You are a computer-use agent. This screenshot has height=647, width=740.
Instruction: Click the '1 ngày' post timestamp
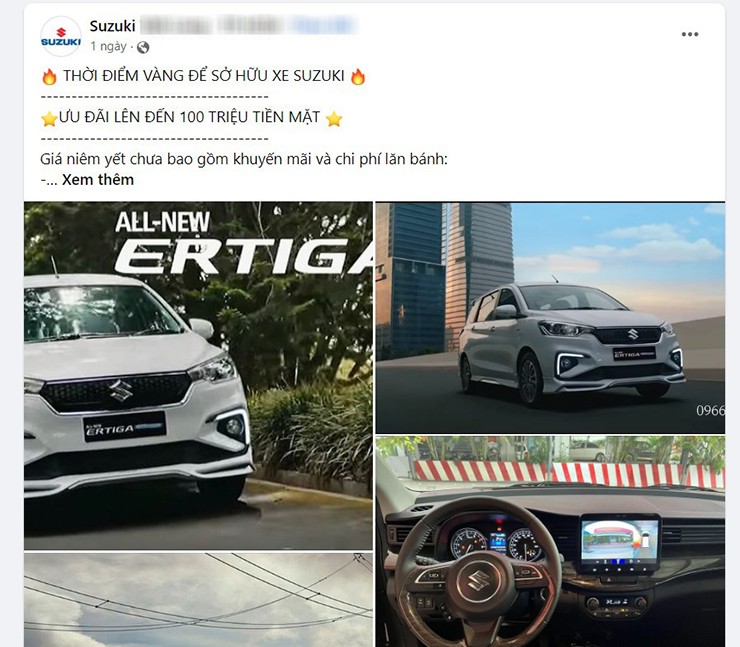click(109, 46)
